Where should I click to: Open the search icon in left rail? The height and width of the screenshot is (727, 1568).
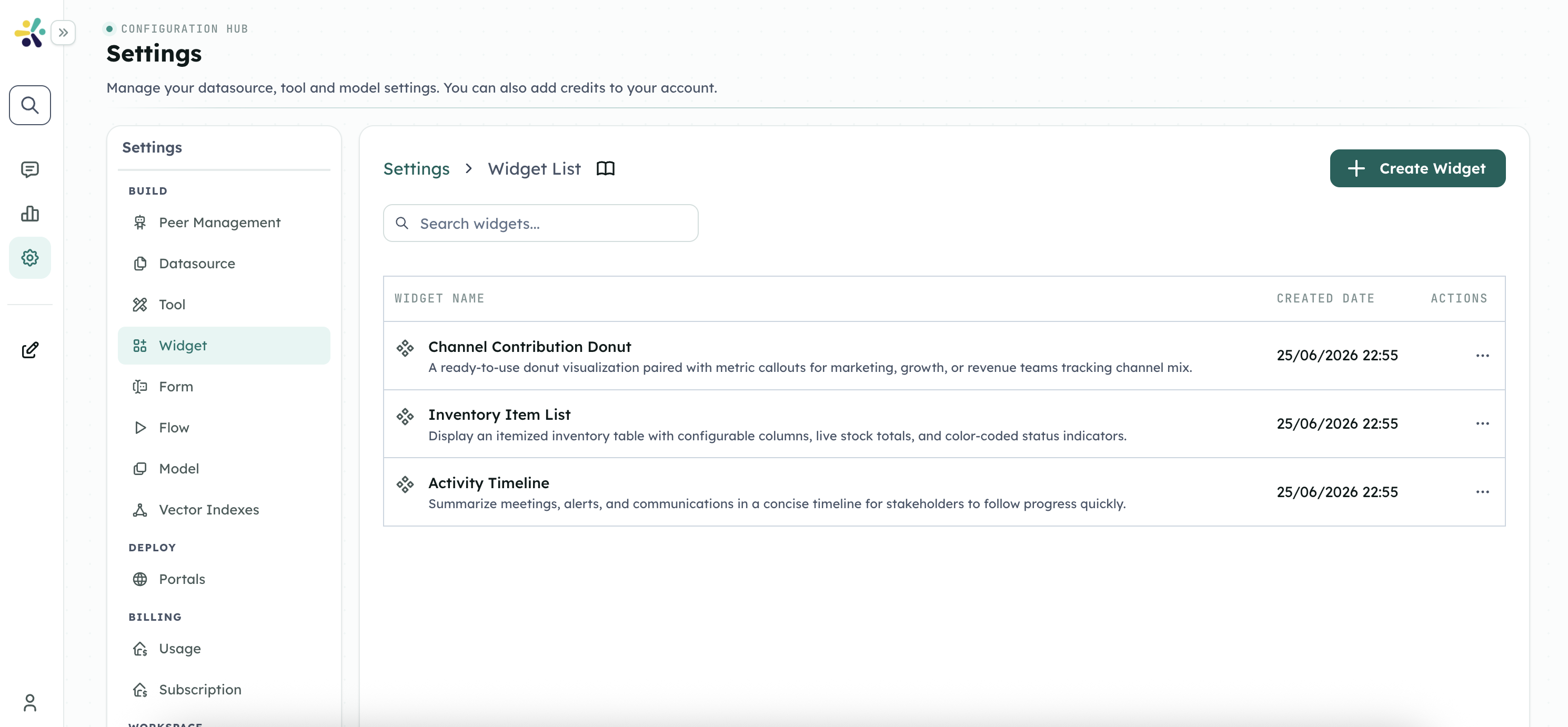click(x=30, y=105)
